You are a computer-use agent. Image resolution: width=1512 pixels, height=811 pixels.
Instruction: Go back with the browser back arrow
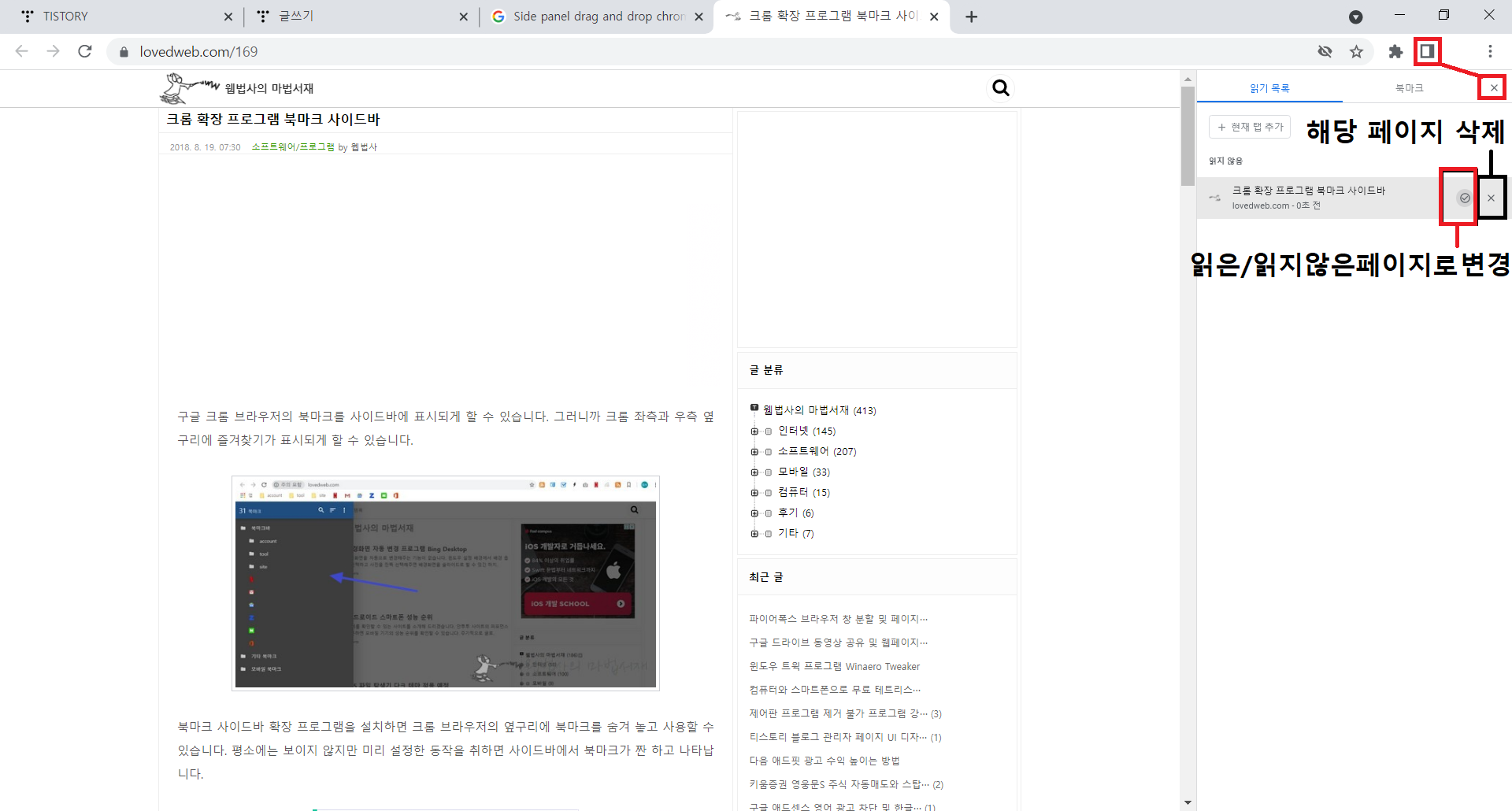21,51
